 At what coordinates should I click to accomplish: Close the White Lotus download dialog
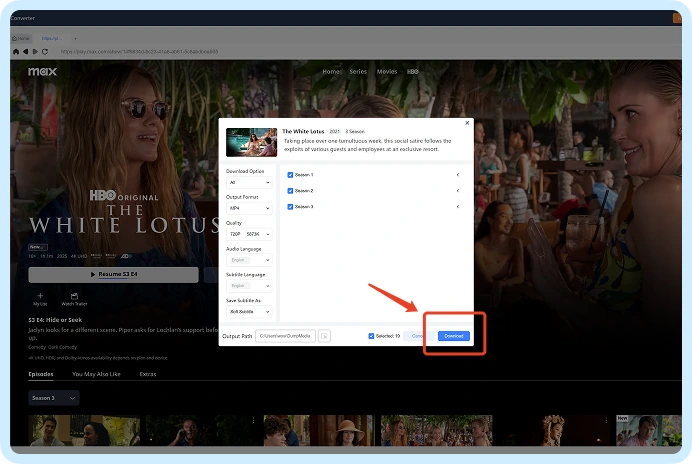click(x=467, y=123)
